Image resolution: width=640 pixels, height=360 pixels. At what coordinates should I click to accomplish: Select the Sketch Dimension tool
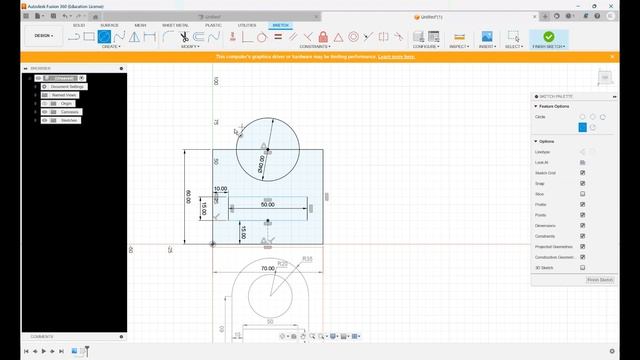[149, 37]
